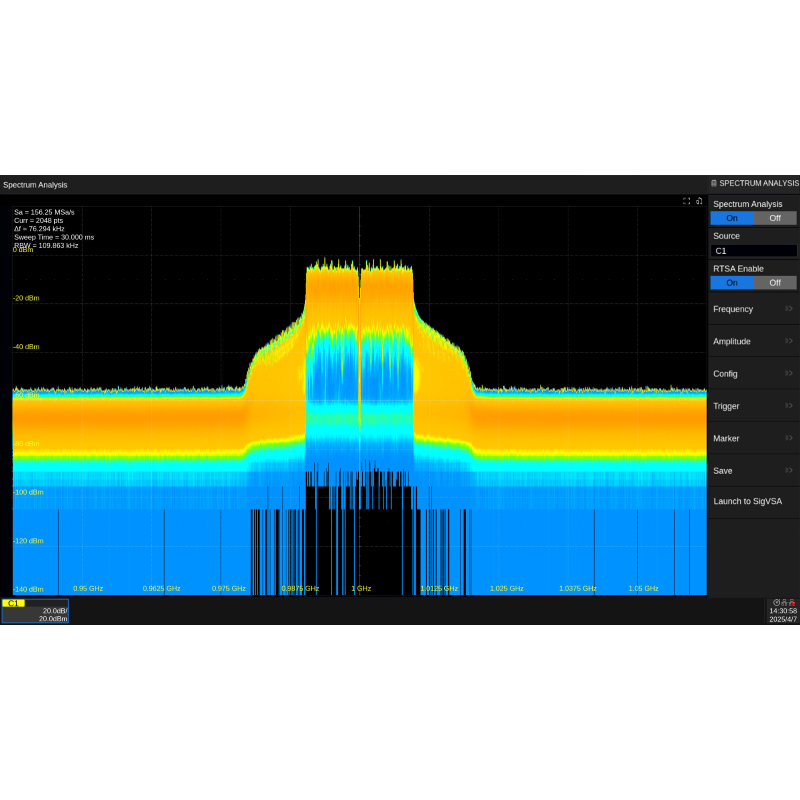Image resolution: width=800 pixels, height=800 pixels.
Task: Expand the Amplitude submenu
Action: click(x=753, y=341)
